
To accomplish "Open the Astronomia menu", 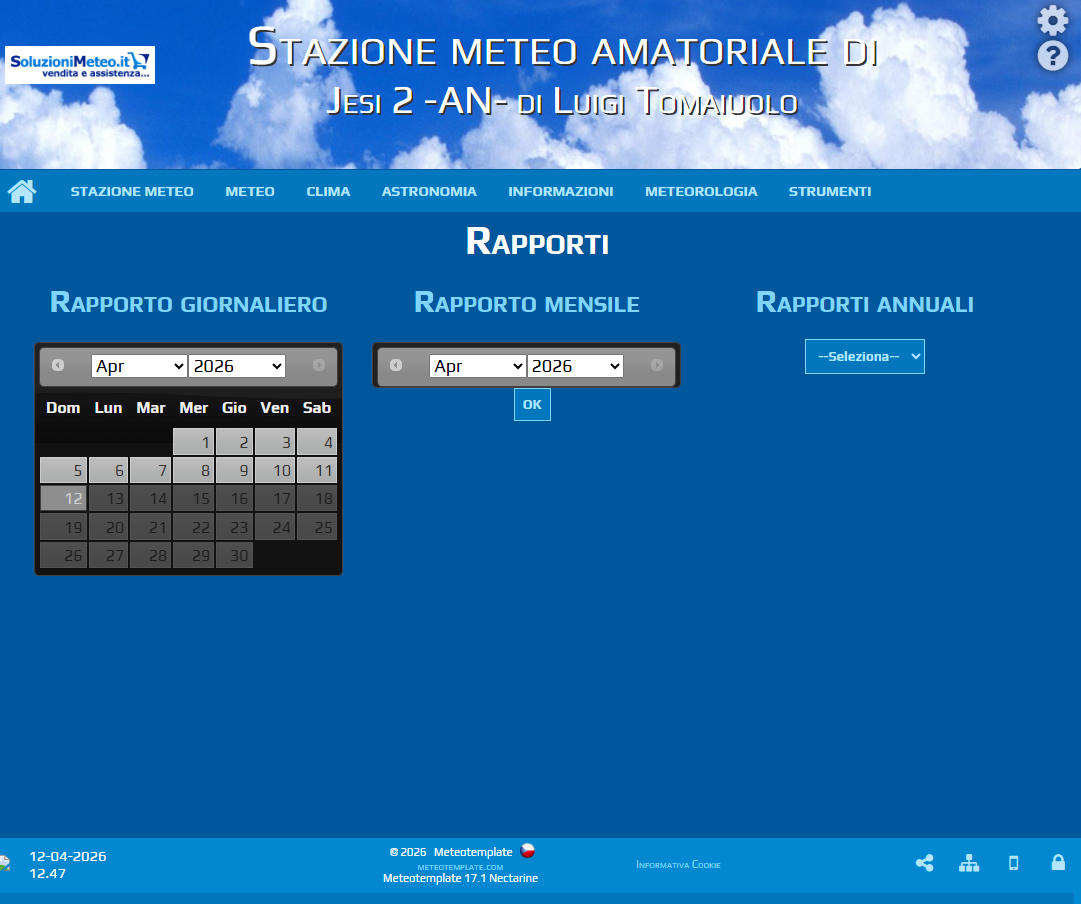I will click(429, 191).
